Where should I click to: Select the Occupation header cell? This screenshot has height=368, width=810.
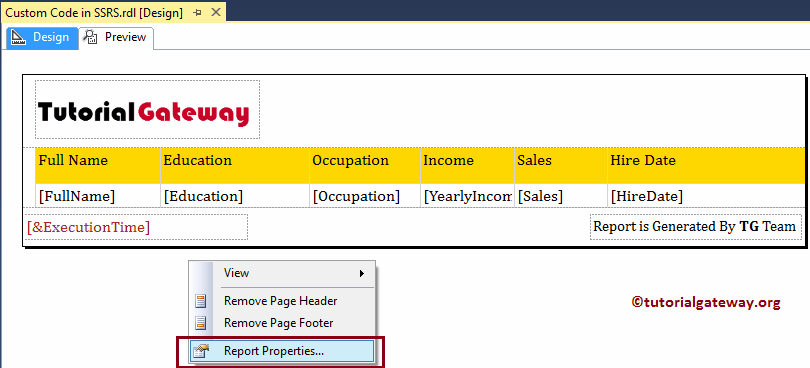365,165
